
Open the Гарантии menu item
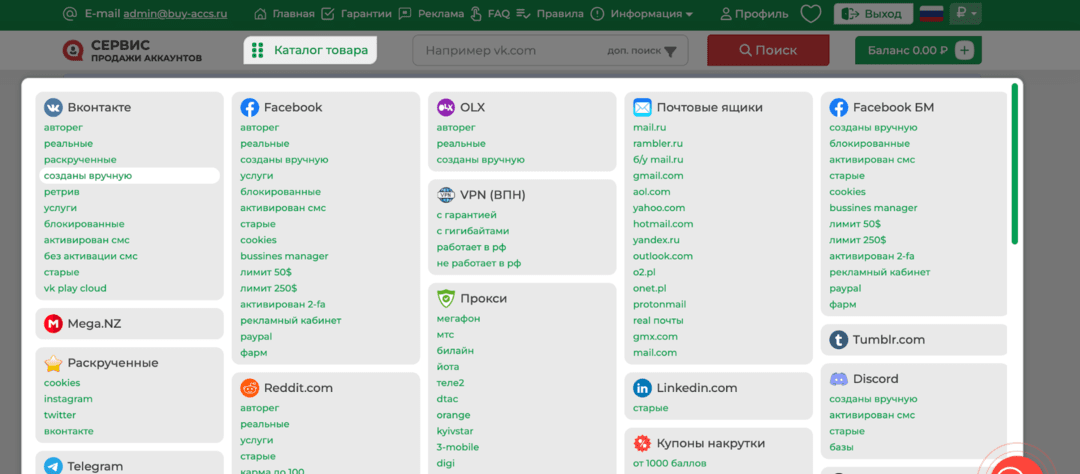(x=366, y=14)
